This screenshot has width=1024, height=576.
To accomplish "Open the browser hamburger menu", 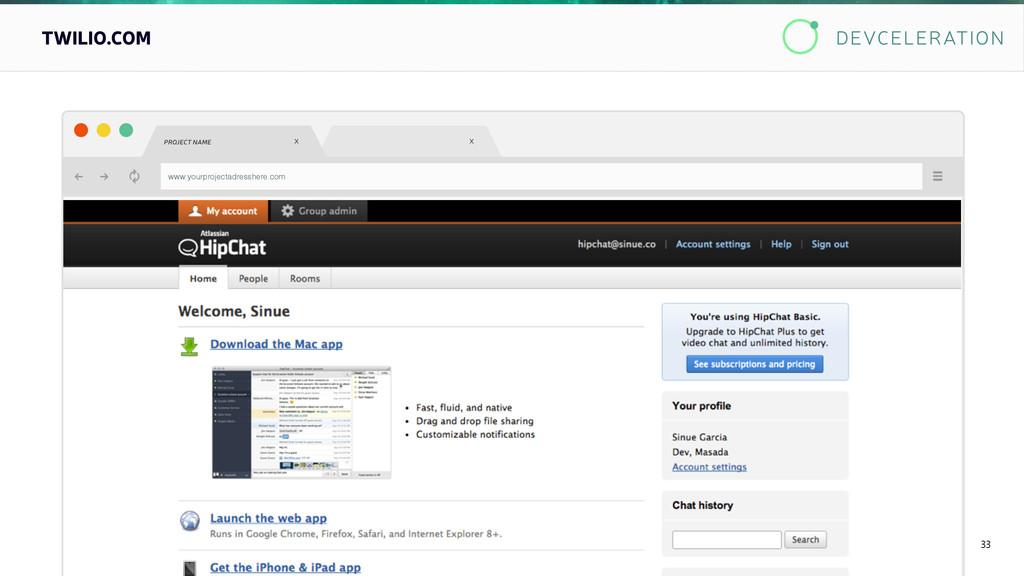I will pos(937,176).
